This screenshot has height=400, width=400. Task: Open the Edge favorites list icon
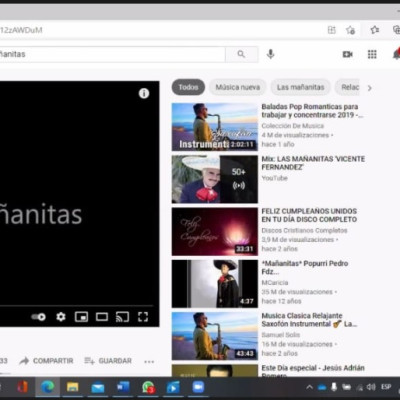tap(375, 30)
